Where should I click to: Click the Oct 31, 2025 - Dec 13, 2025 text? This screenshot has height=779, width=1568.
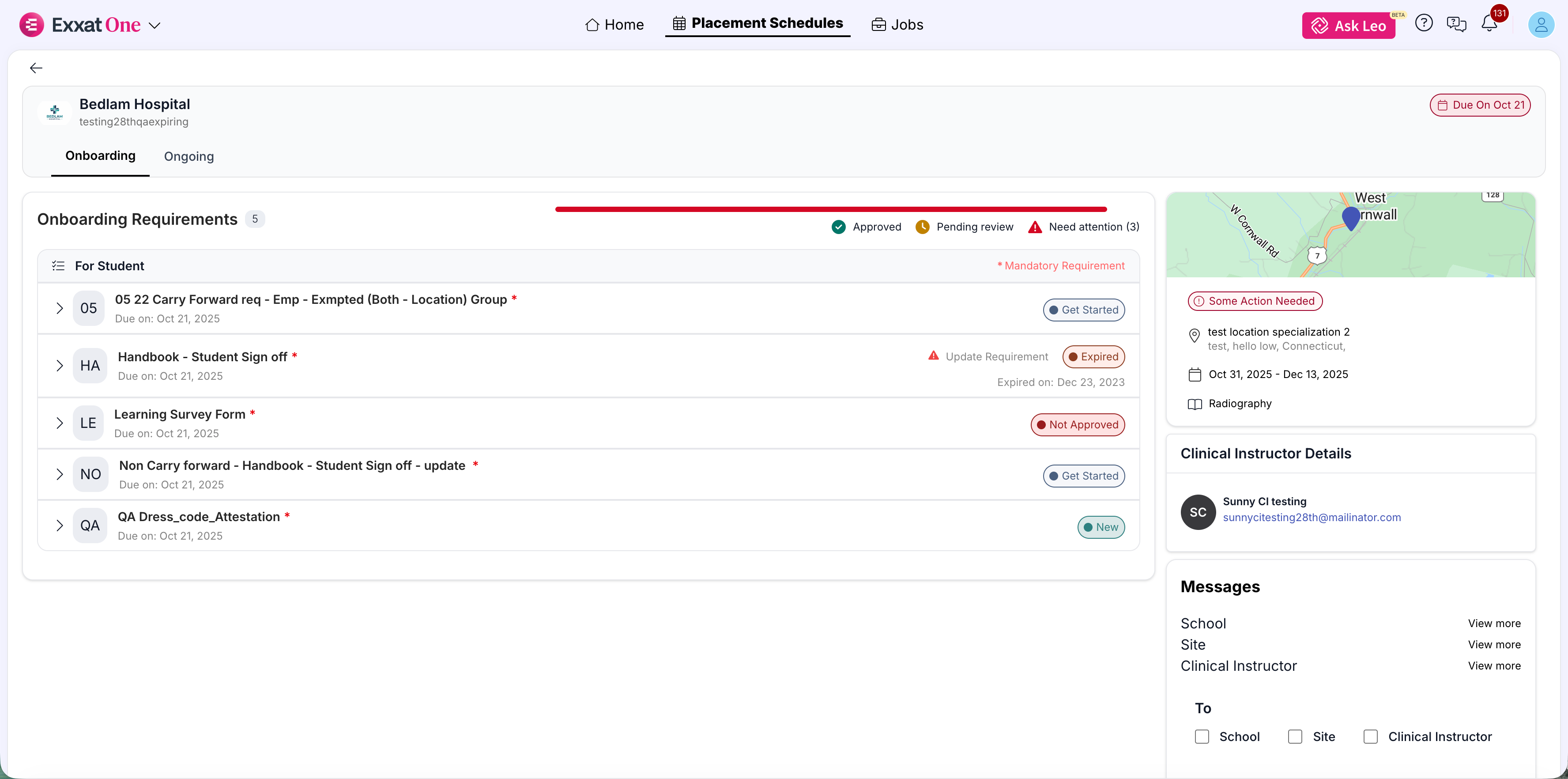(1278, 374)
